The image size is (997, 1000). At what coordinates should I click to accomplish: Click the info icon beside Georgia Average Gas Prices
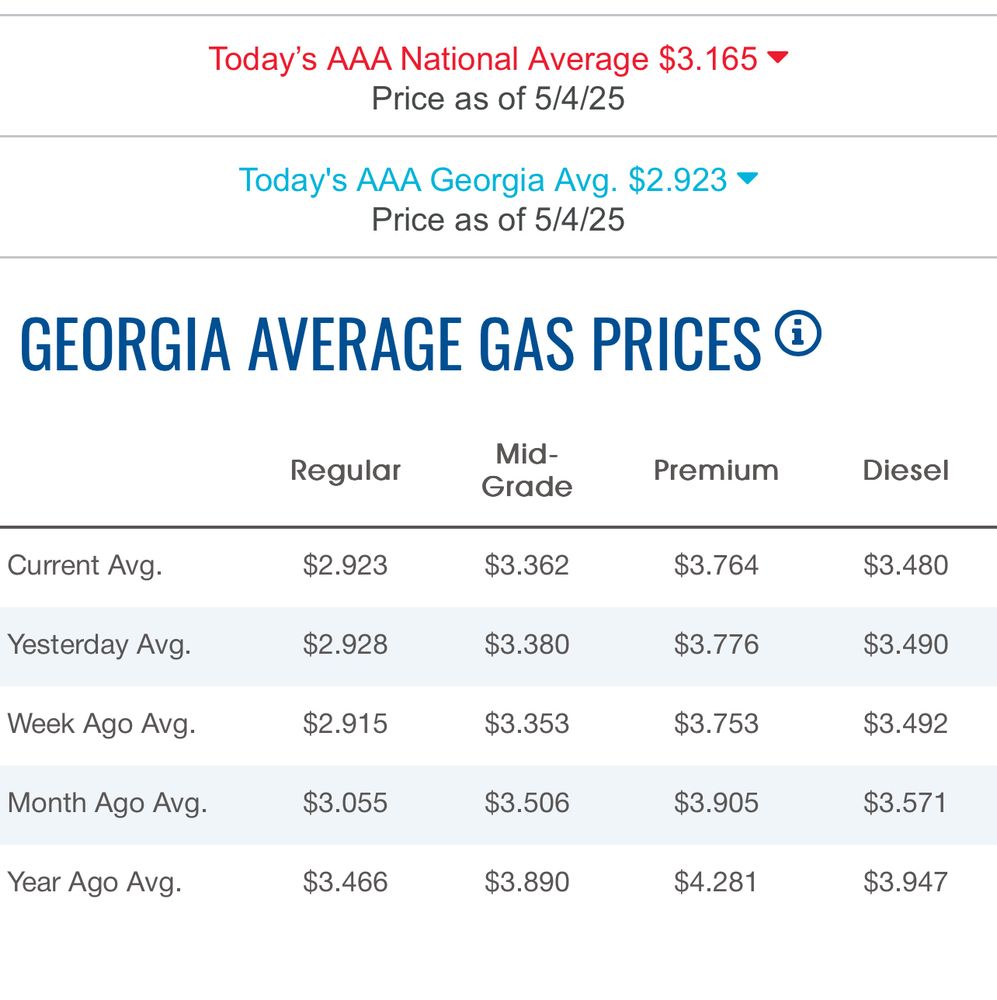click(x=797, y=335)
